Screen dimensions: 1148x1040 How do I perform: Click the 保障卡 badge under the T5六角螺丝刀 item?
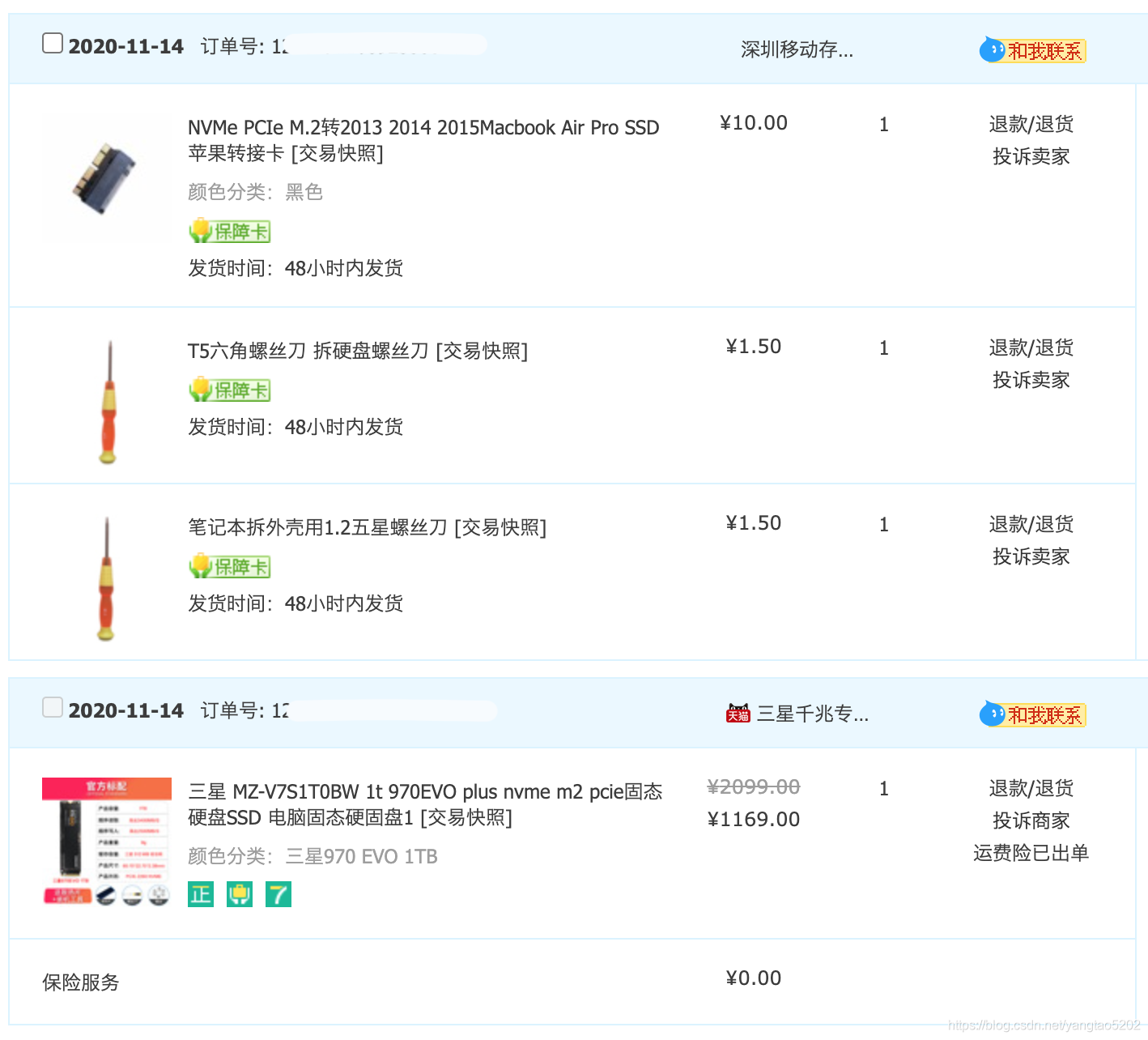229,390
